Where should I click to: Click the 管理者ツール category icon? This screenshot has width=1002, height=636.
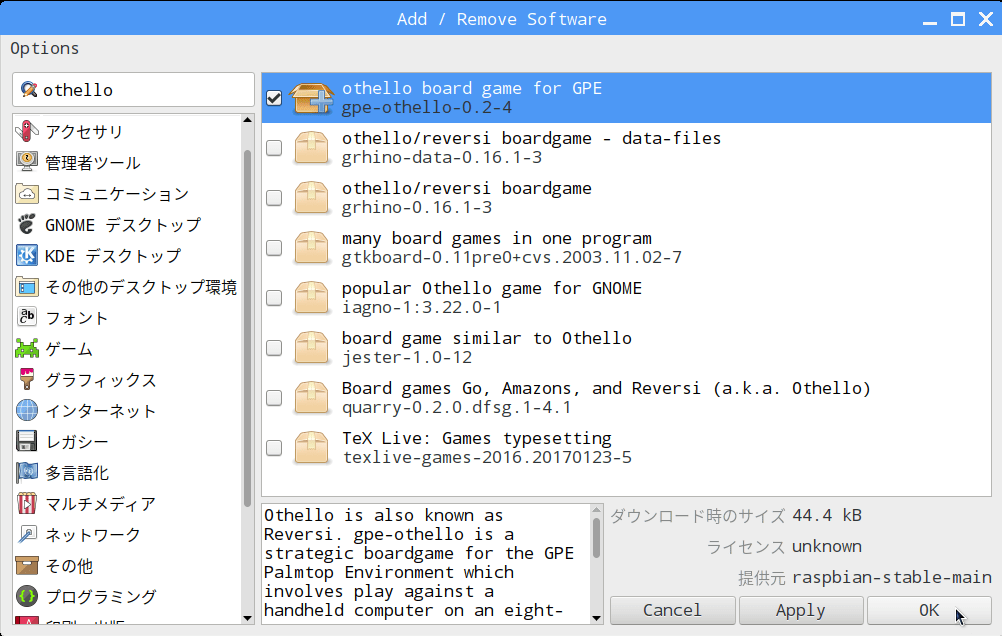point(27,162)
